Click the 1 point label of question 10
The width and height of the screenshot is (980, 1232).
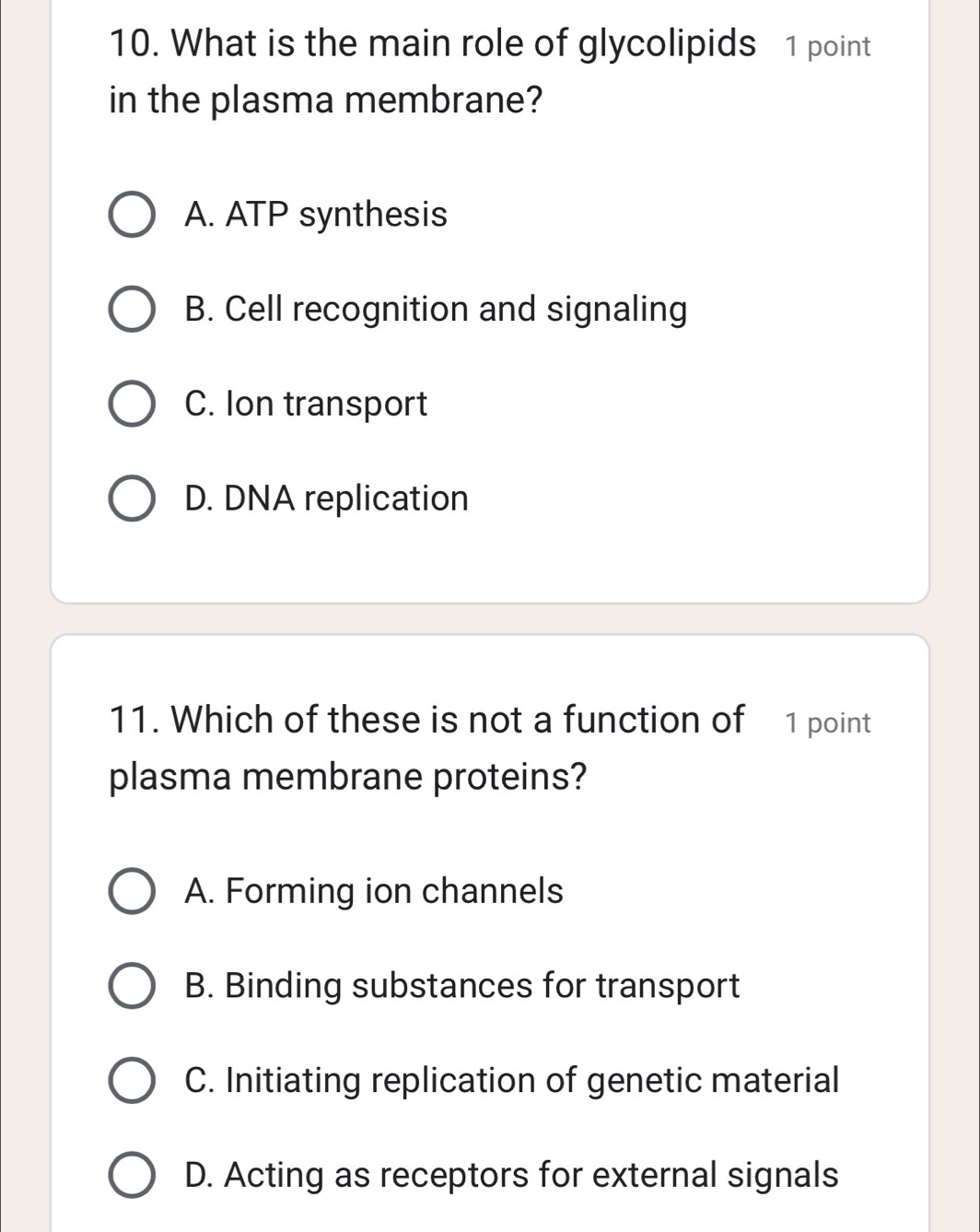tap(826, 45)
